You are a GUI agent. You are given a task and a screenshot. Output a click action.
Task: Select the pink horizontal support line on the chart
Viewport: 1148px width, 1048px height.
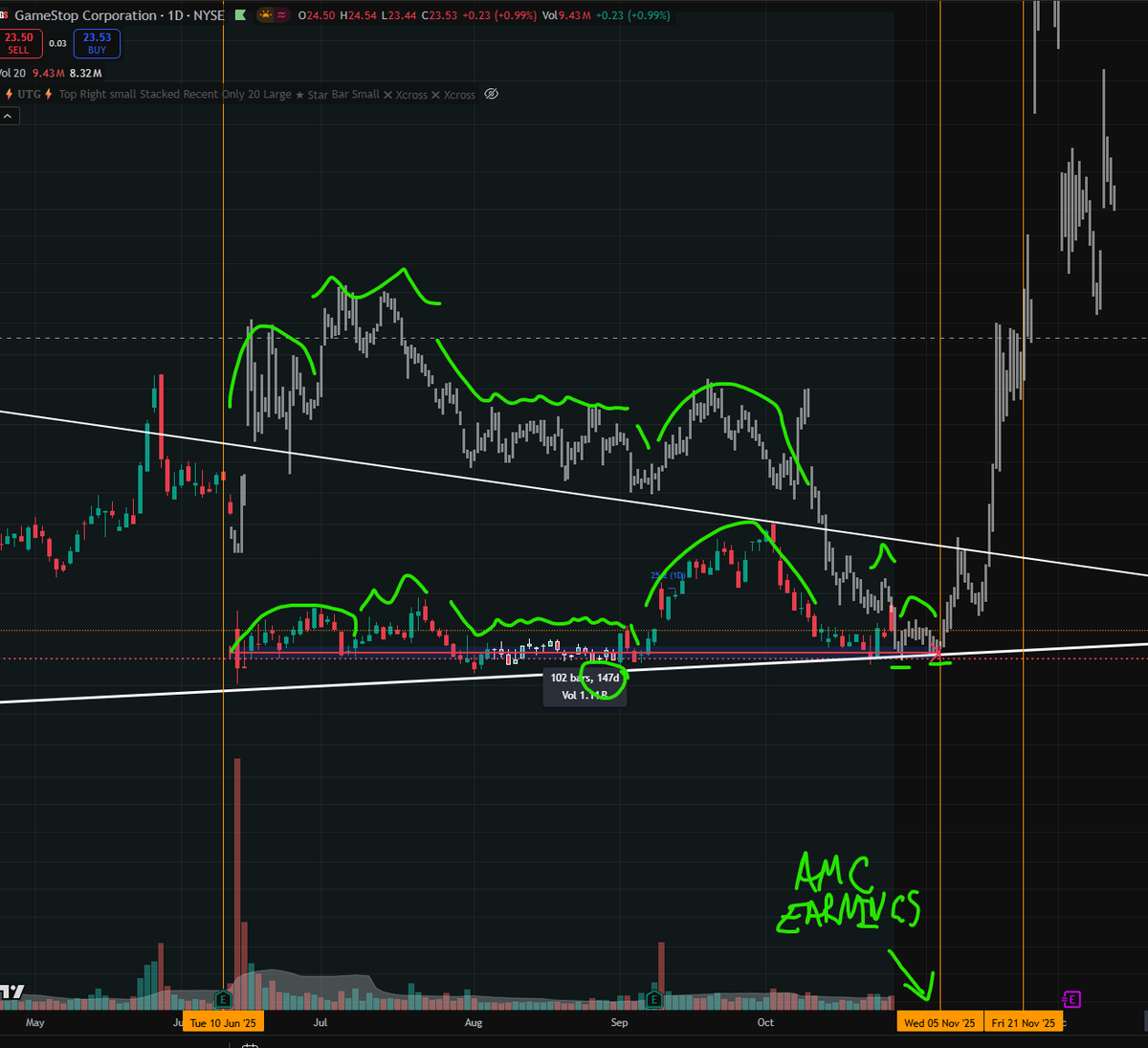584,654
